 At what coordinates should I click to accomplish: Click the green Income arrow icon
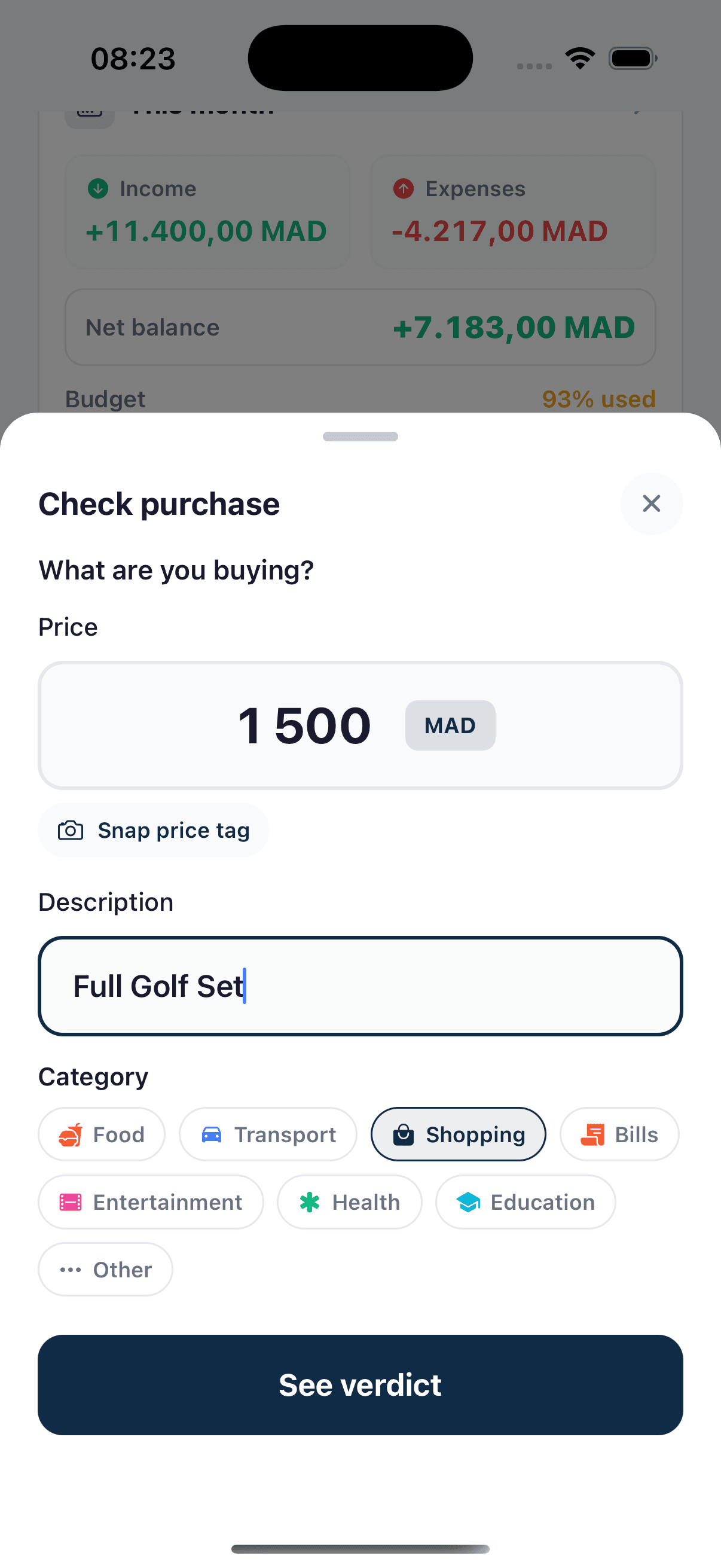coord(98,189)
